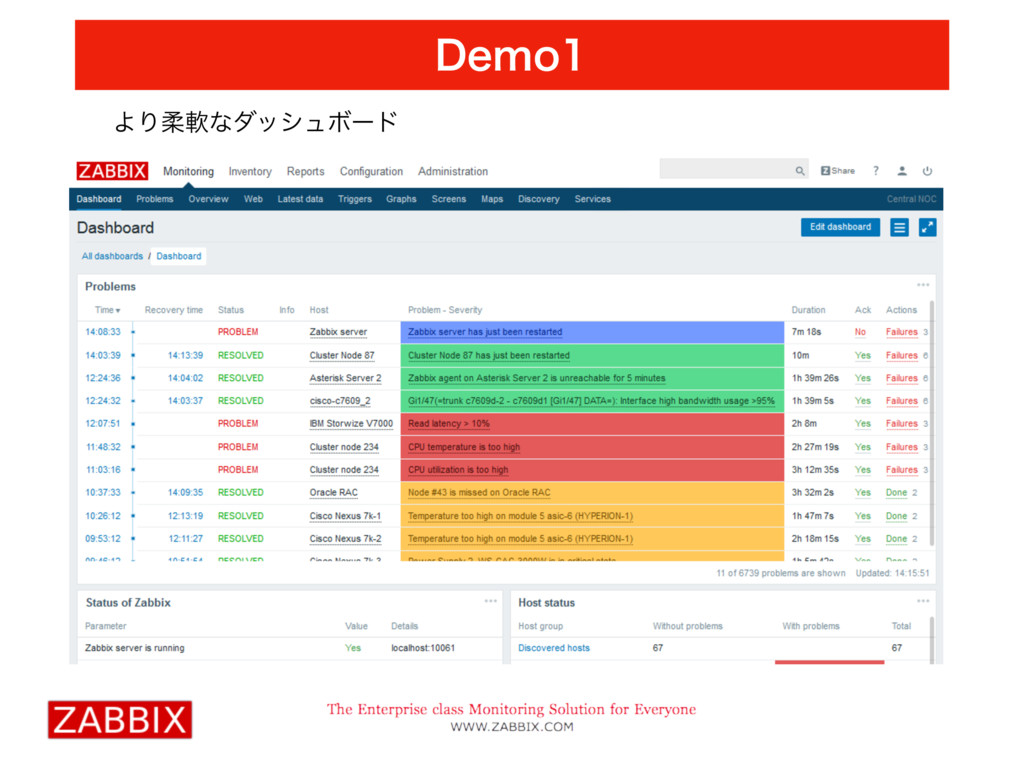The image size is (1024, 768).
Task: Open Problems widget three-dot menu
Action: point(923,285)
